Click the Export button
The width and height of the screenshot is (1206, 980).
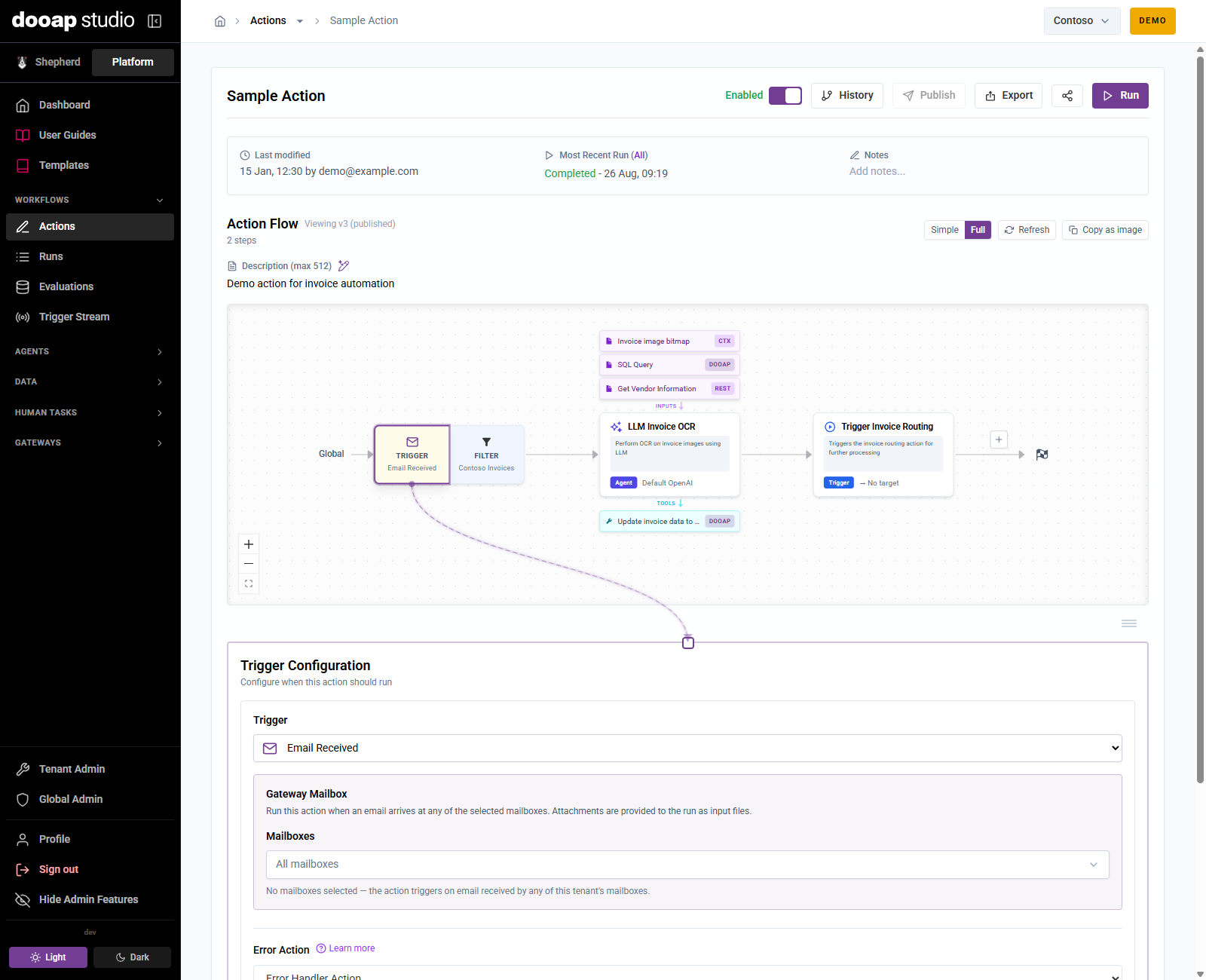(1009, 96)
